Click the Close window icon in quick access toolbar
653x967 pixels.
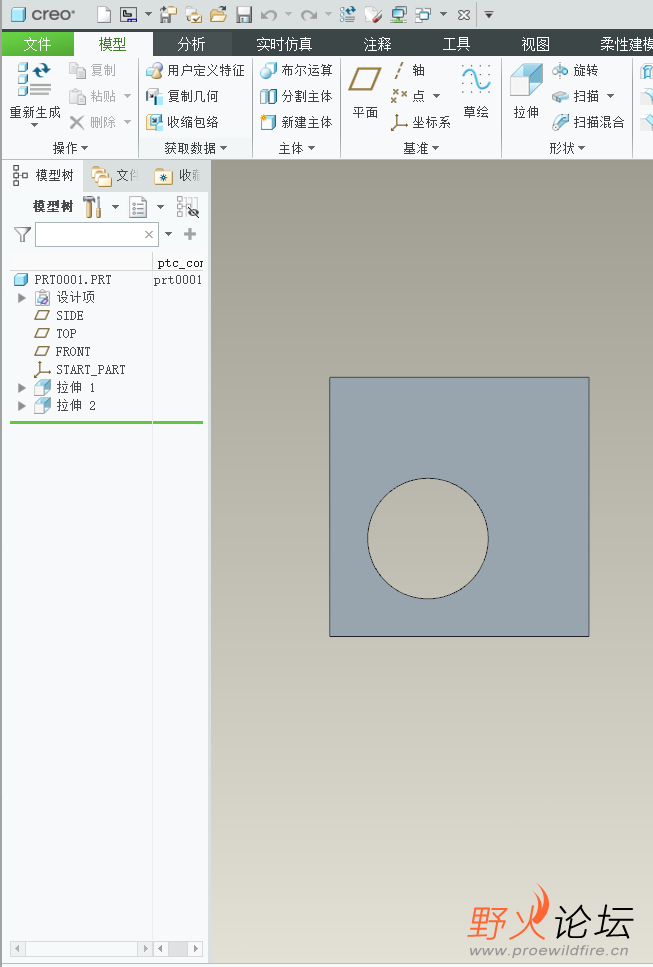(x=464, y=14)
